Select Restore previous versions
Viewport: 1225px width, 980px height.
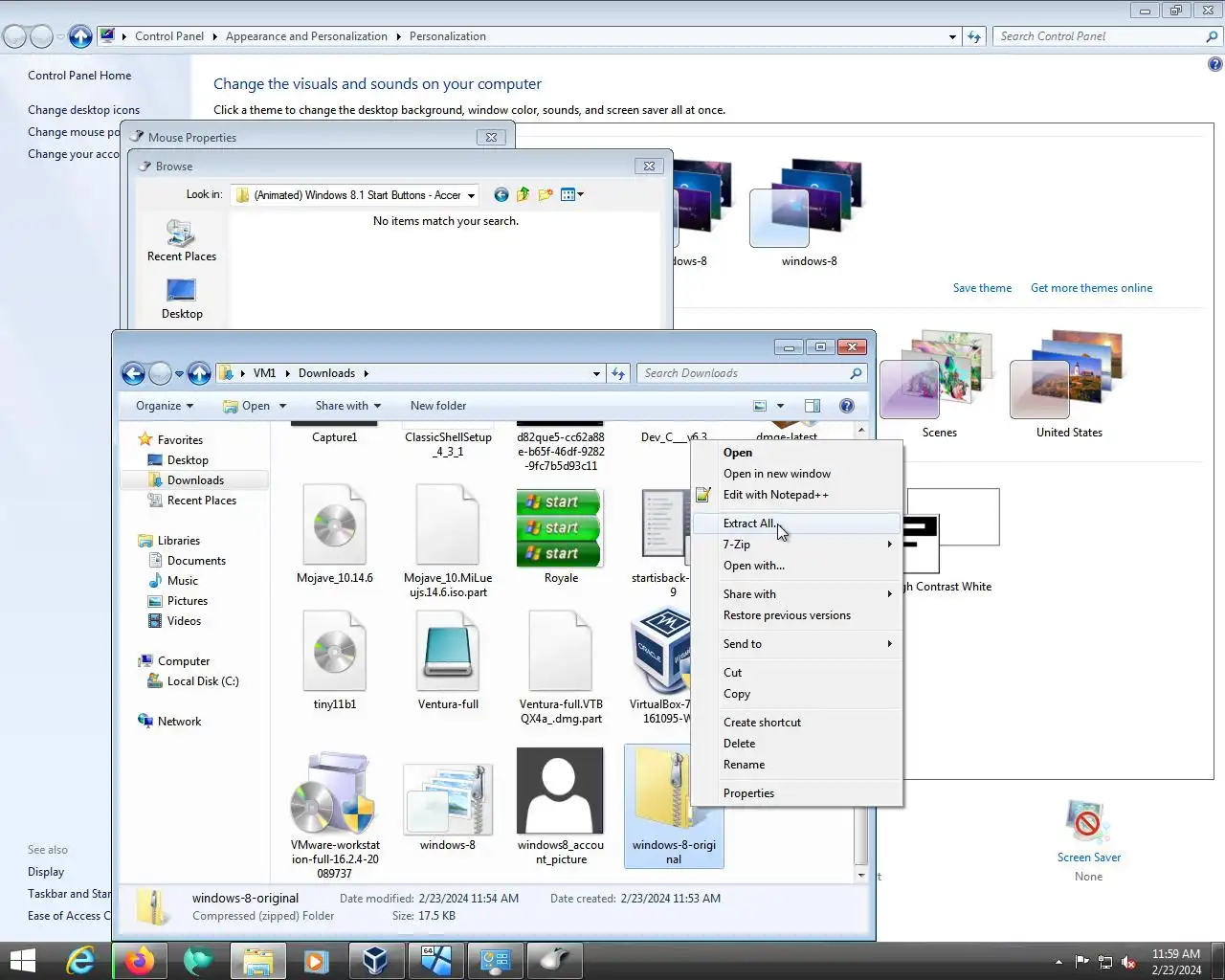point(787,615)
